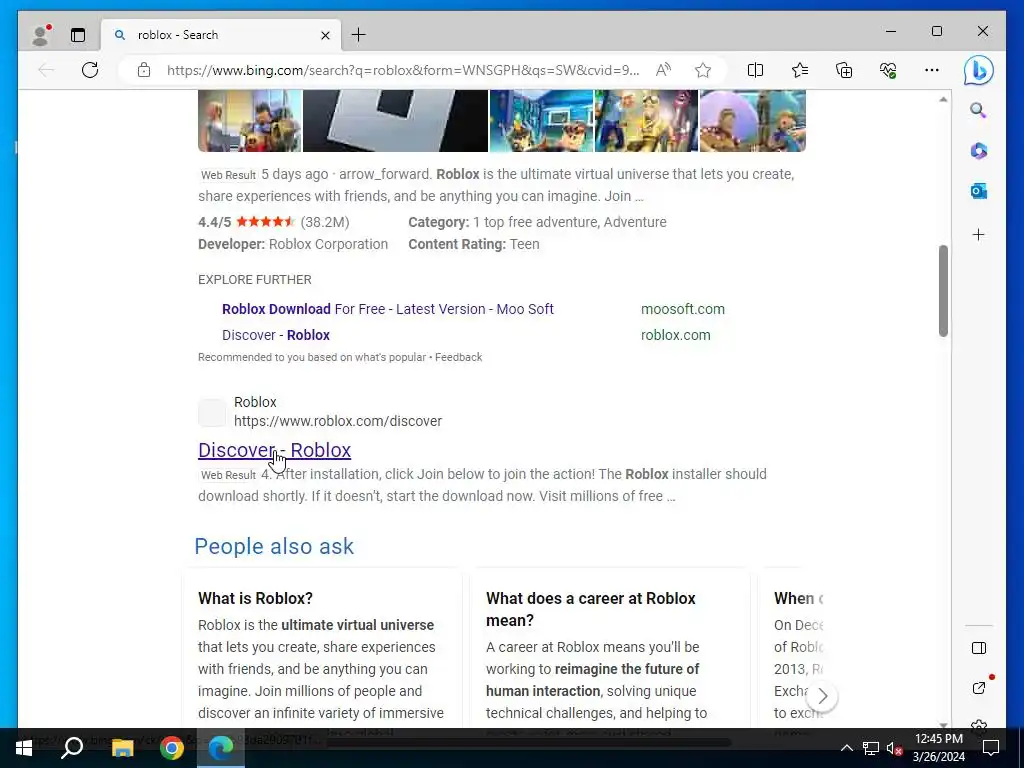Visit roblox.com green link
The image size is (1024, 768).
tap(675, 335)
